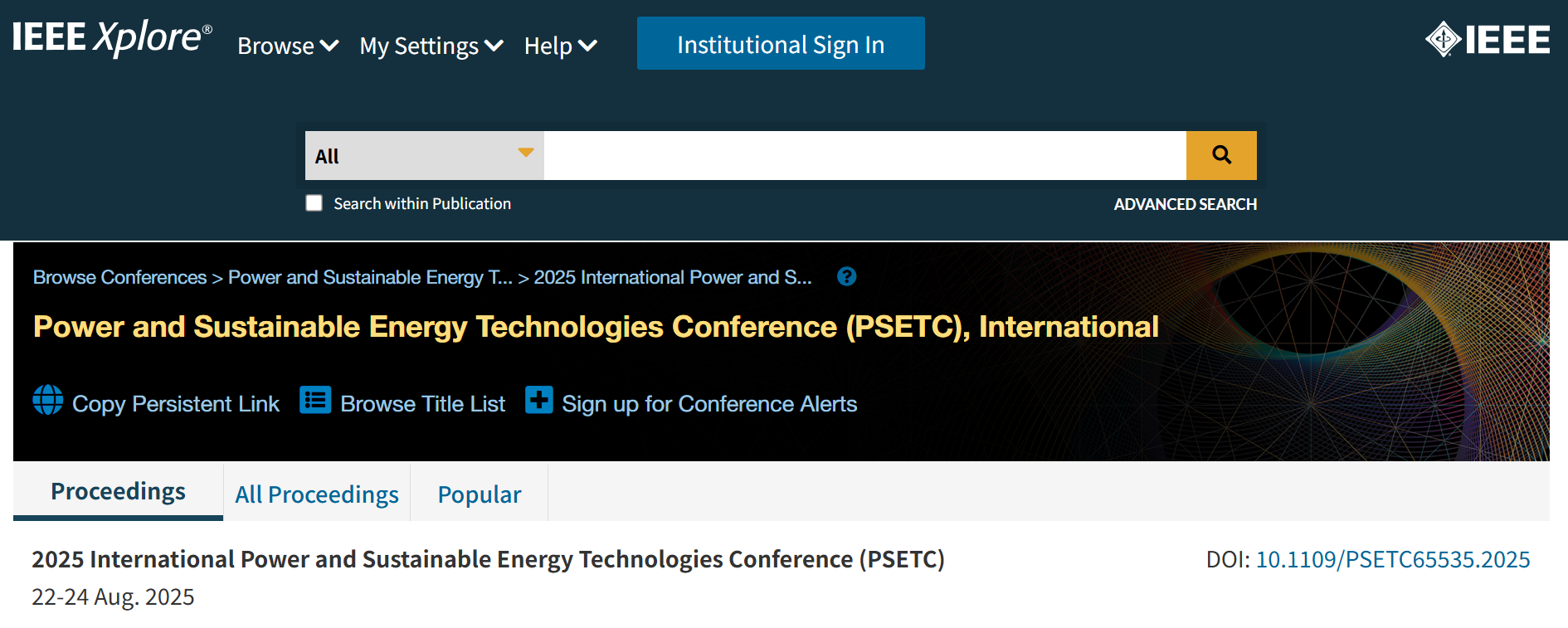This screenshot has width=1568, height=628.
Task: Click the plus icon for Conference Alerts
Action: (x=539, y=400)
